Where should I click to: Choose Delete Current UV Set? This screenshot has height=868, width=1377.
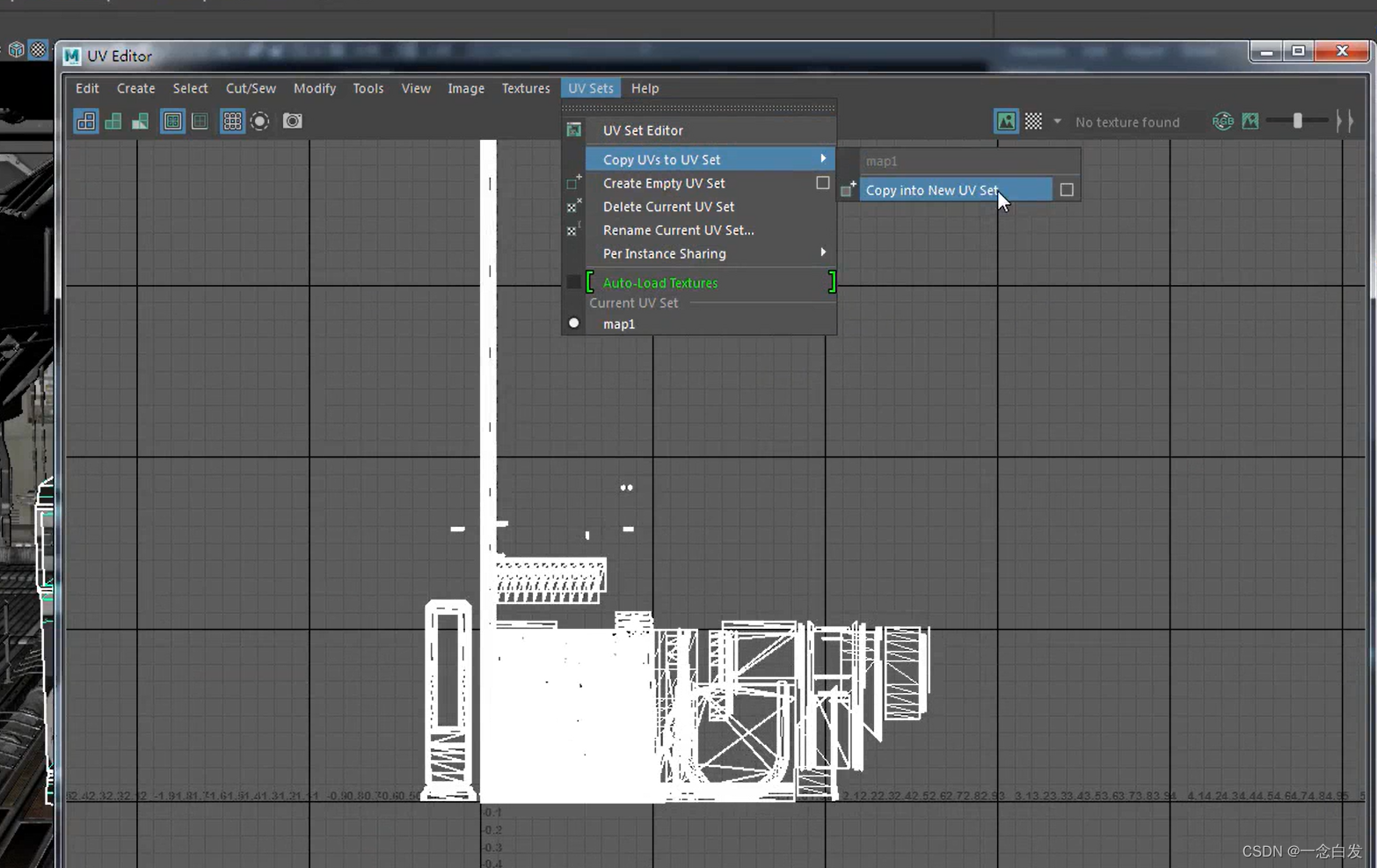[668, 207]
